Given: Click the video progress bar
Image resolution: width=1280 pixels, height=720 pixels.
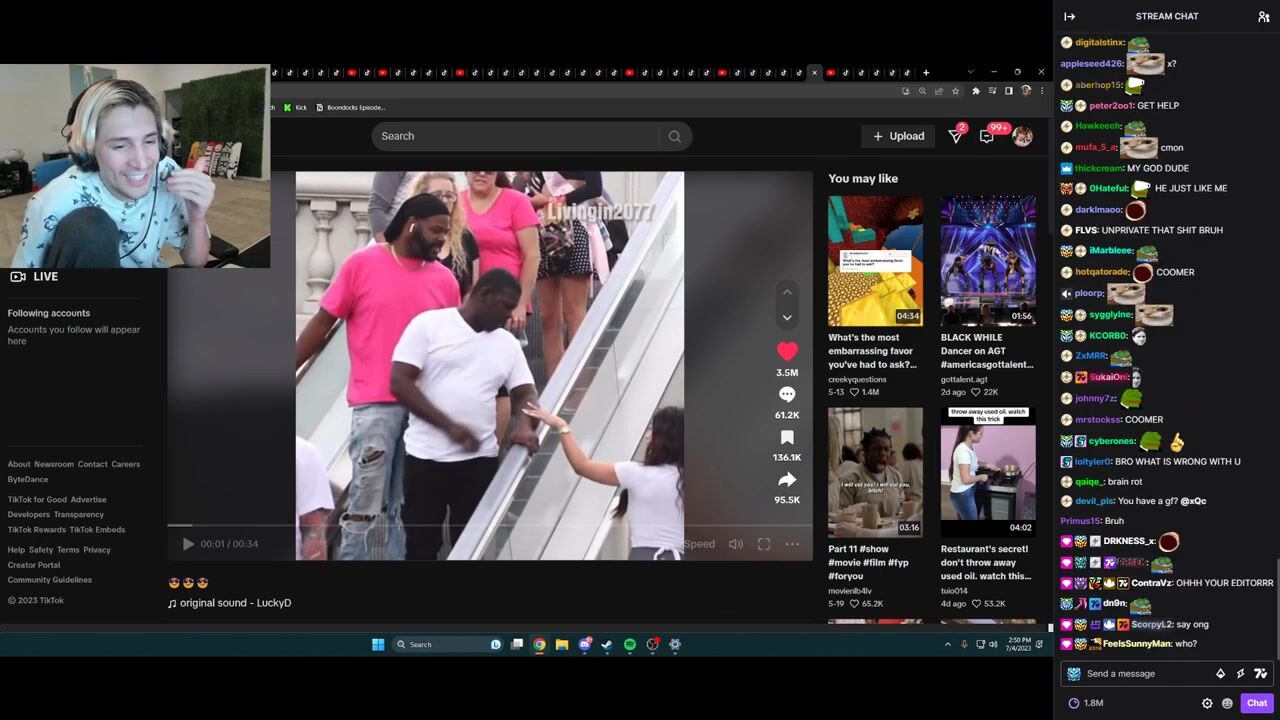Looking at the screenshot, I should [490, 525].
